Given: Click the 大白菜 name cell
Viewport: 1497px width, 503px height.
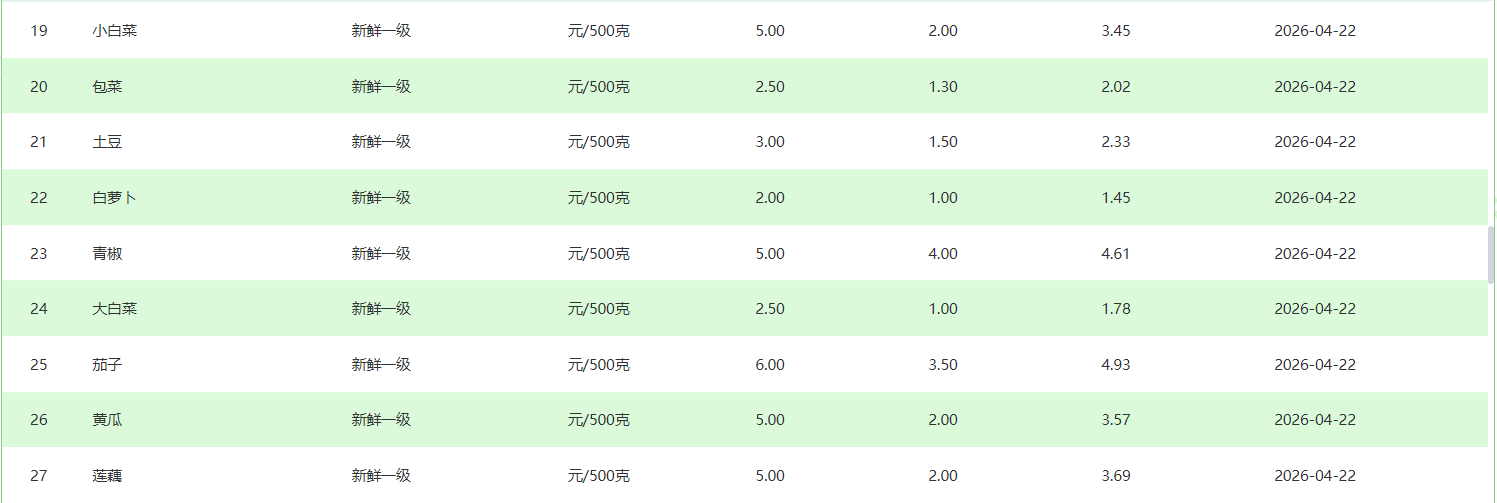Looking at the screenshot, I should point(114,309).
